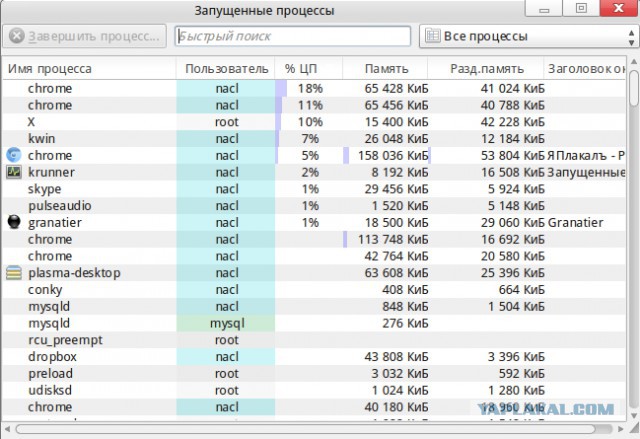Select chrome process using 18% CPU
640x439 pixels.
pyautogui.click(x=313, y=89)
